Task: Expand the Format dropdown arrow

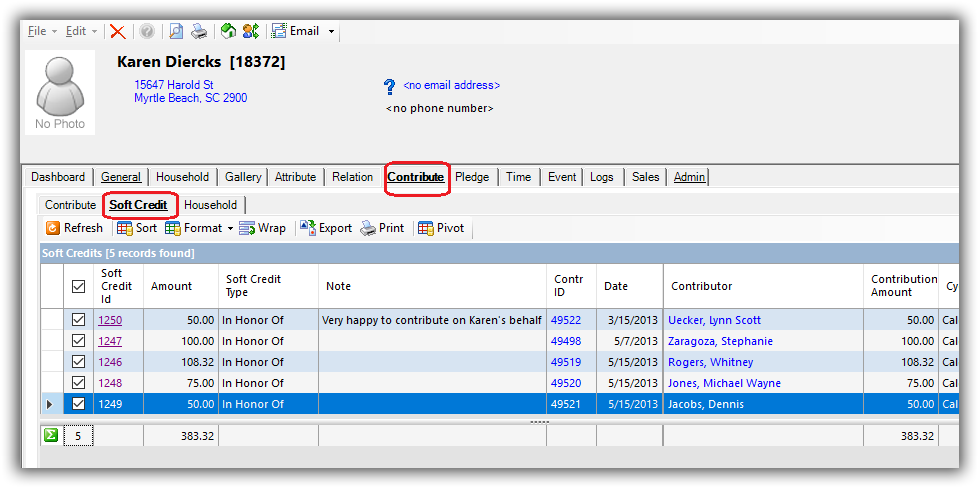Action: click(x=229, y=228)
